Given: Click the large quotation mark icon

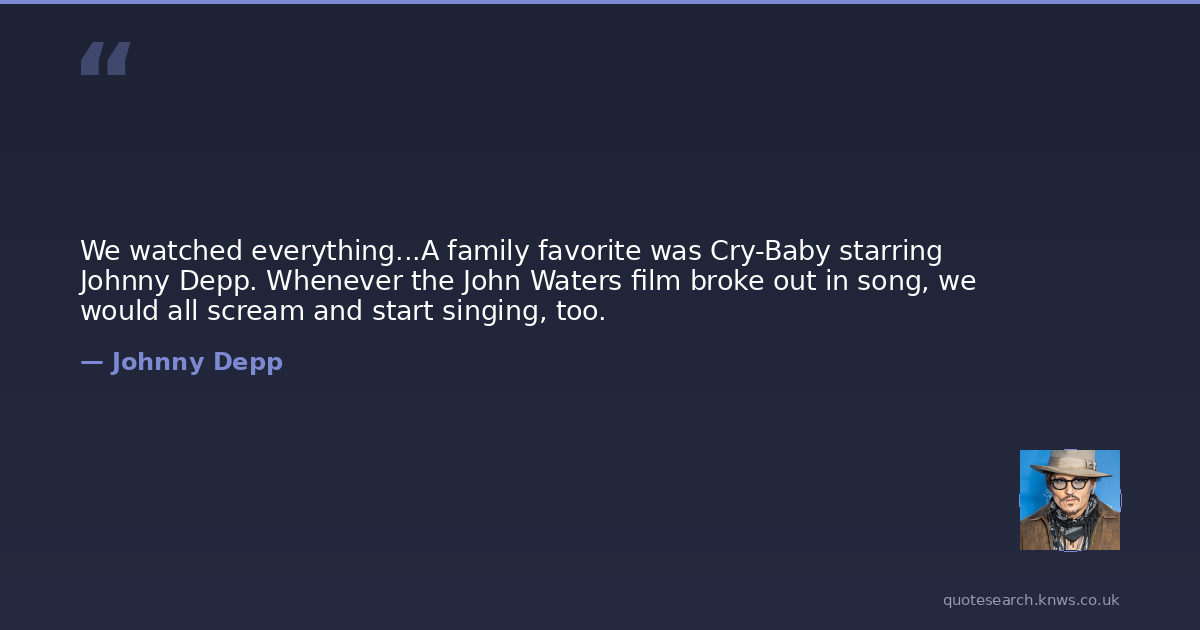Looking at the screenshot, I should (105, 59).
